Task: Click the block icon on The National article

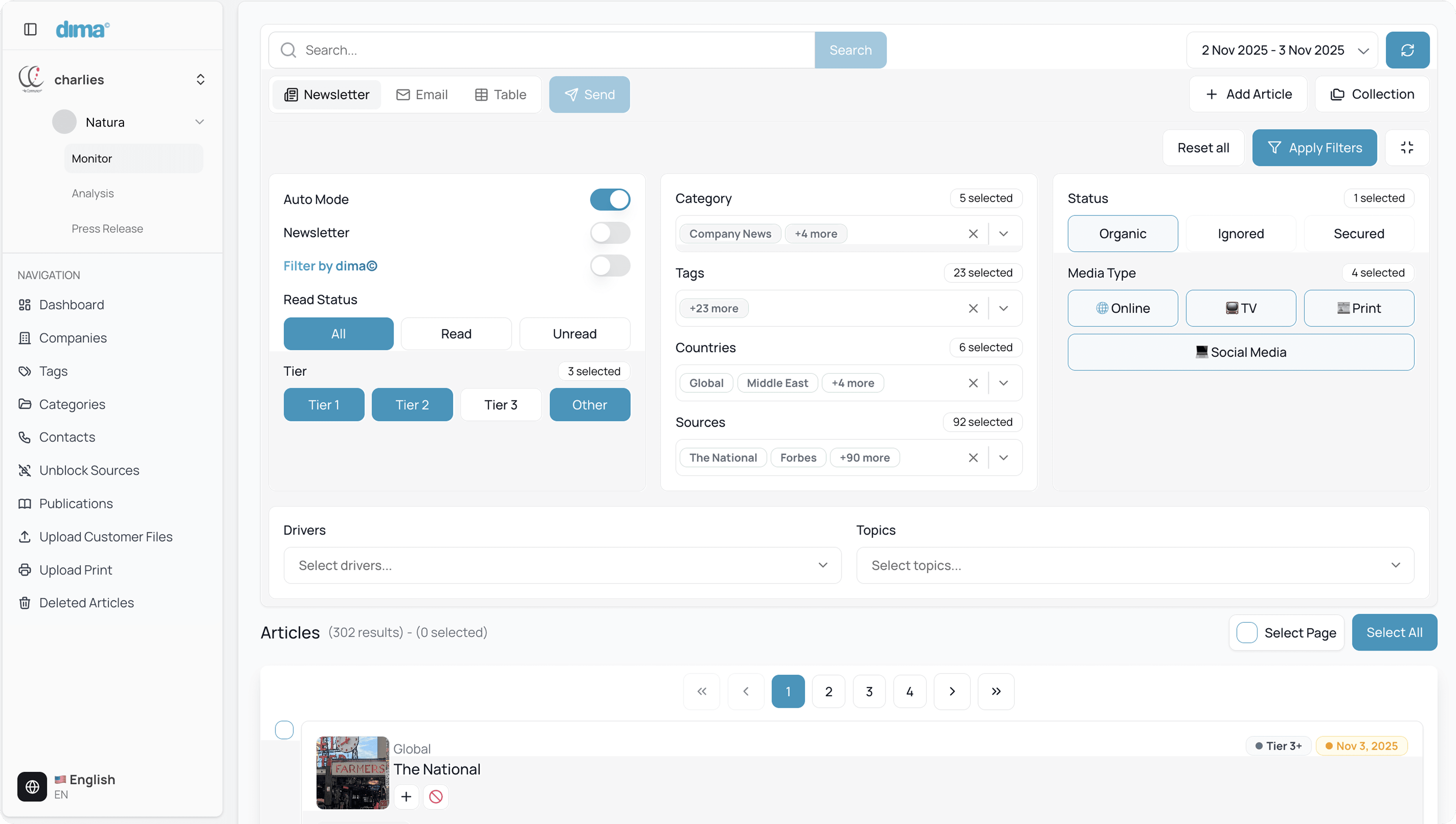Action: coord(435,797)
